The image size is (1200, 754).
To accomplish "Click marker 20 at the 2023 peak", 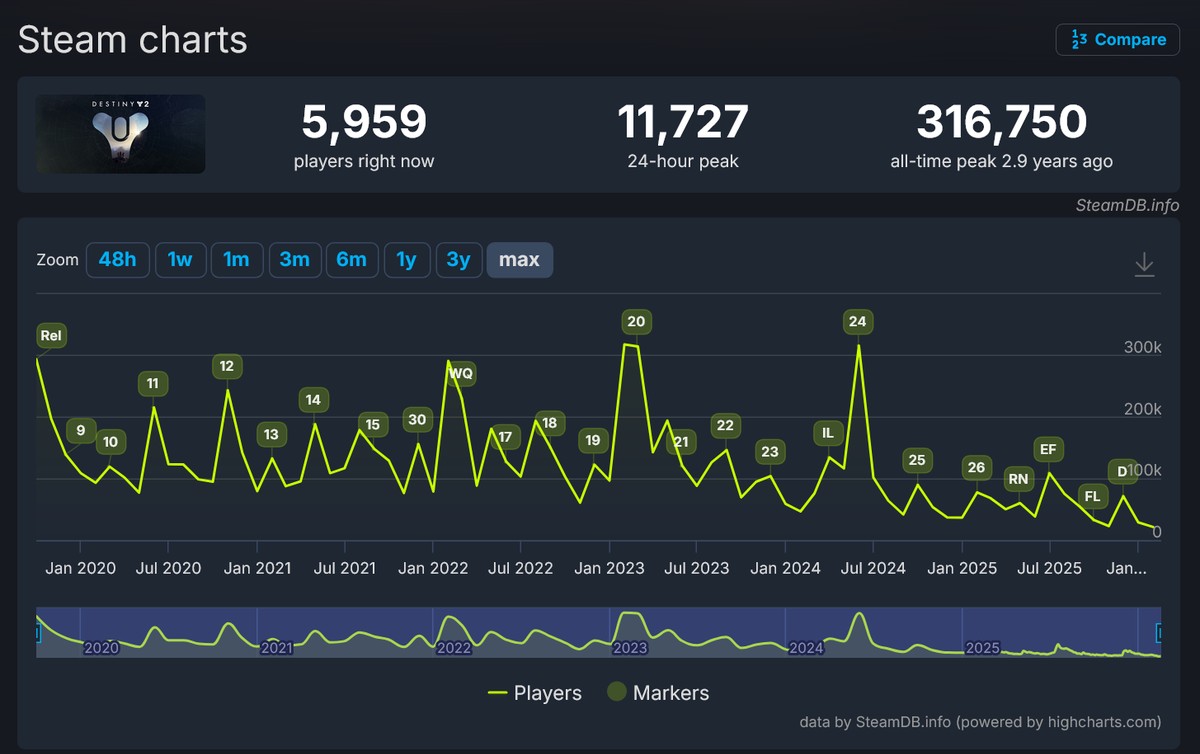I will (636, 322).
